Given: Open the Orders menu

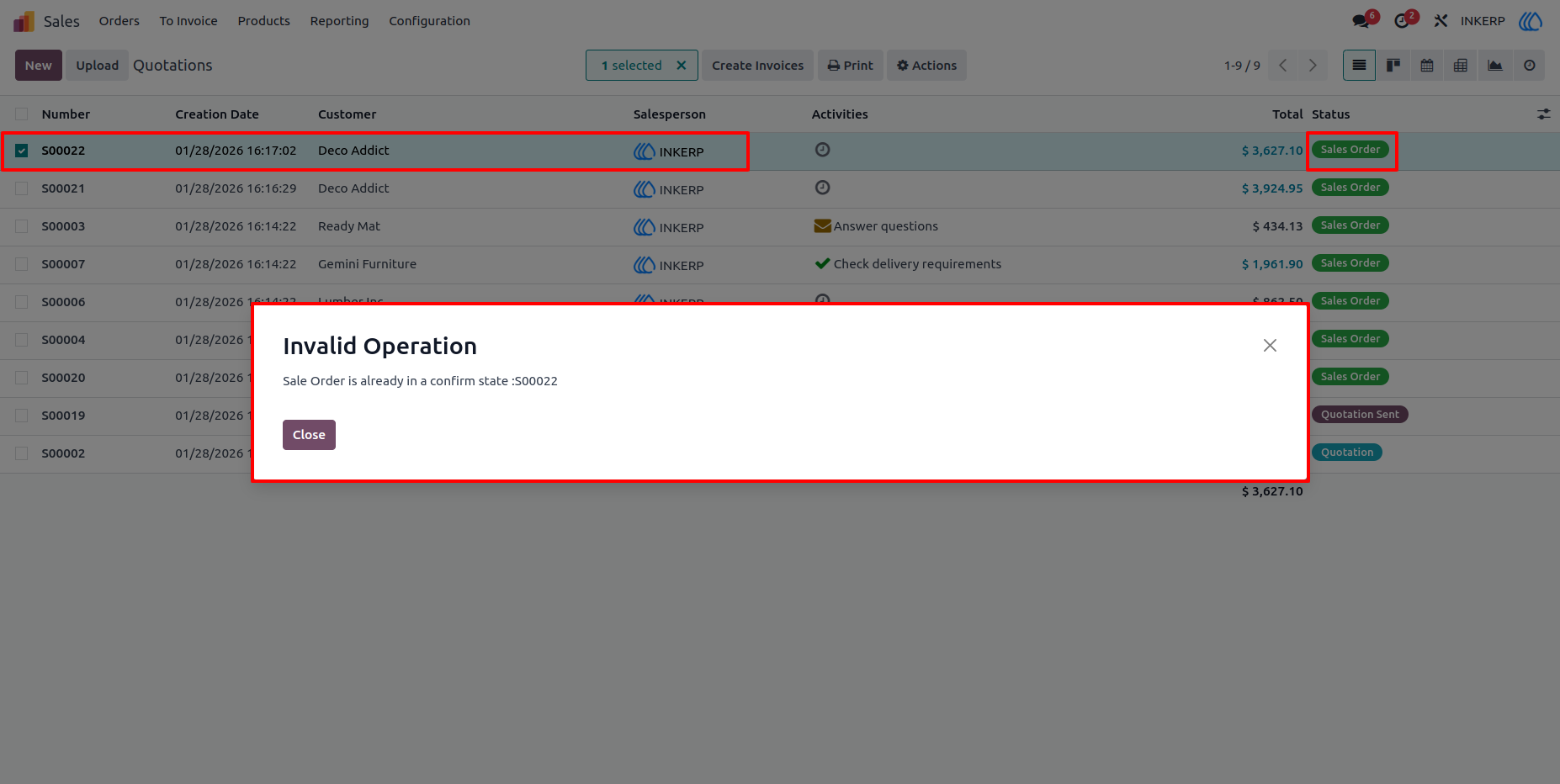Looking at the screenshot, I should pos(119,21).
